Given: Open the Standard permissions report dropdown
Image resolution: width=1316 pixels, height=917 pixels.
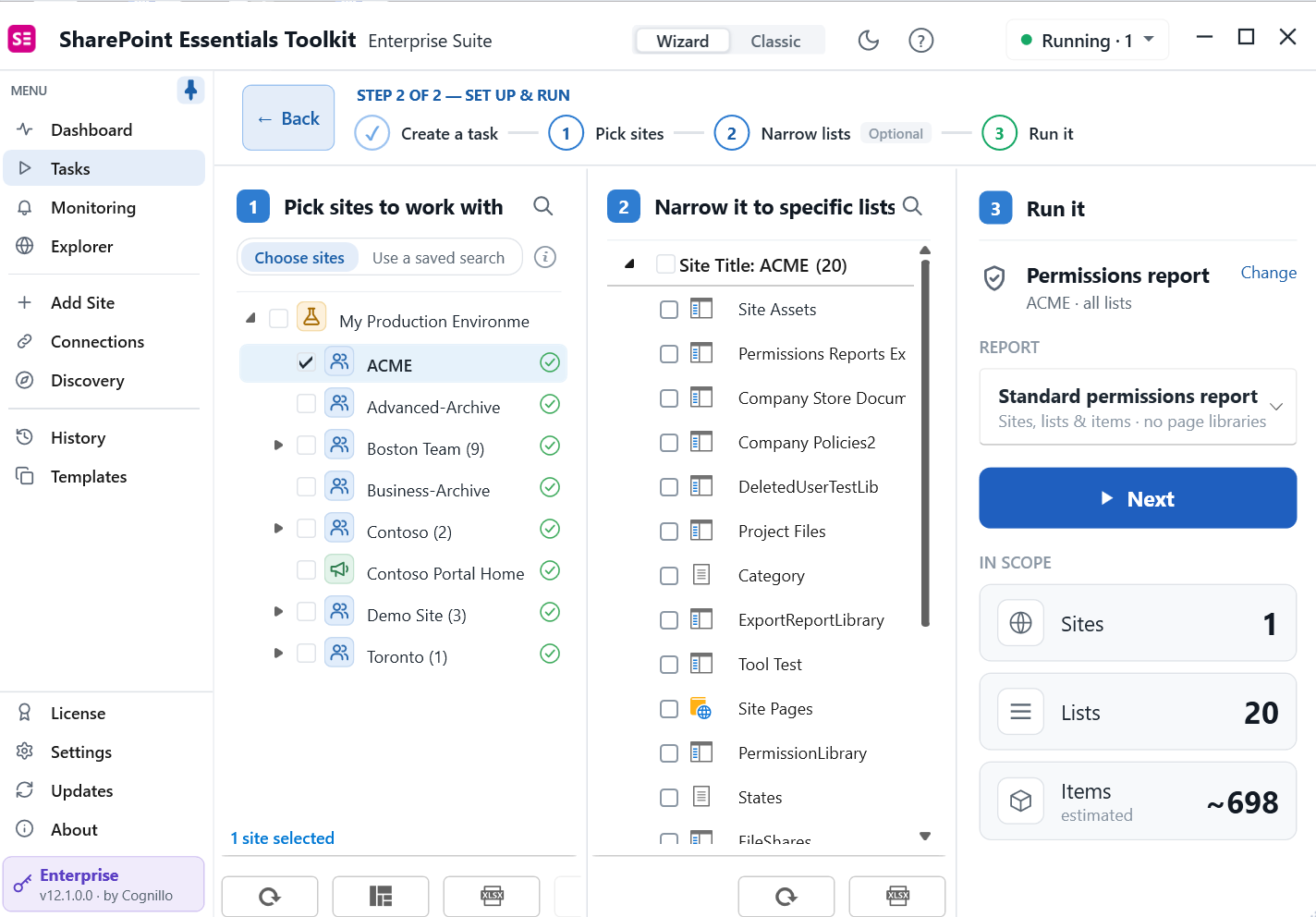Looking at the screenshot, I should pos(1138,407).
